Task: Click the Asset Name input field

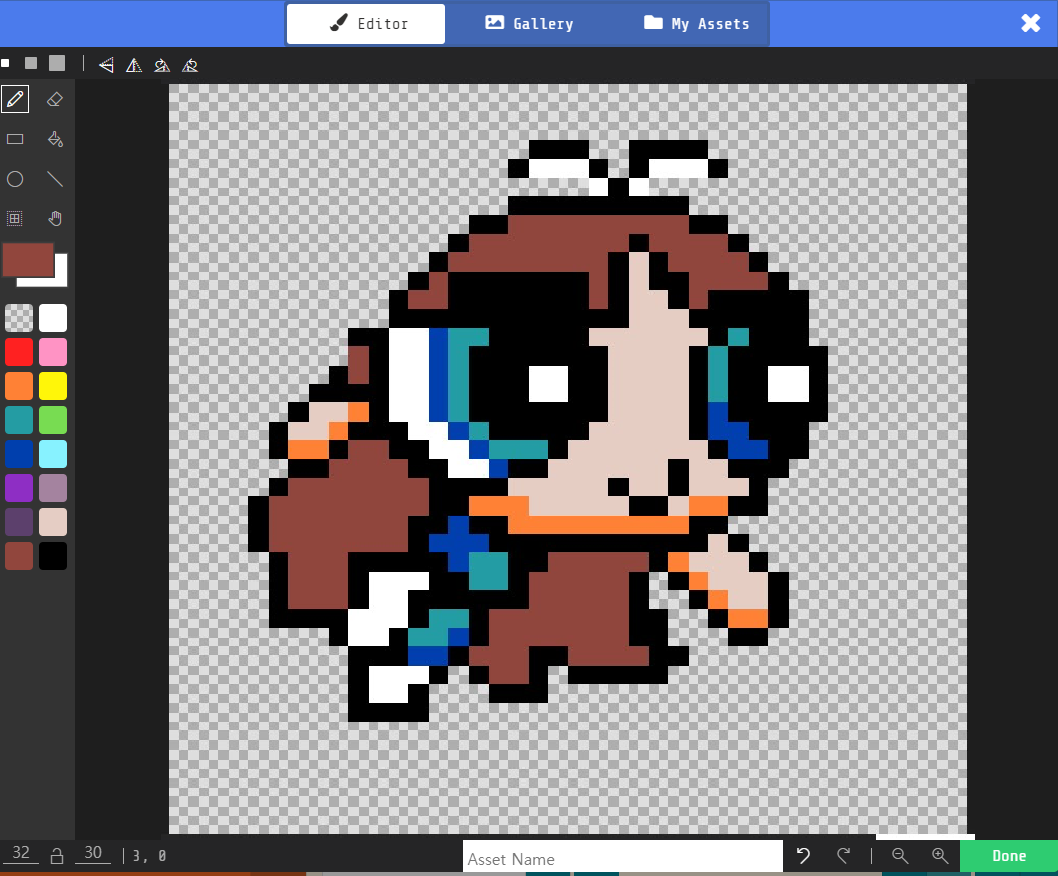Action: click(x=622, y=858)
